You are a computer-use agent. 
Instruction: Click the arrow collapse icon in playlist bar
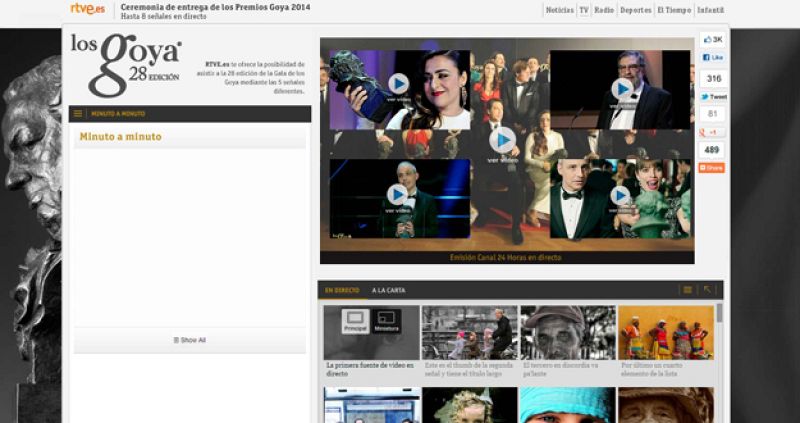(x=707, y=290)
